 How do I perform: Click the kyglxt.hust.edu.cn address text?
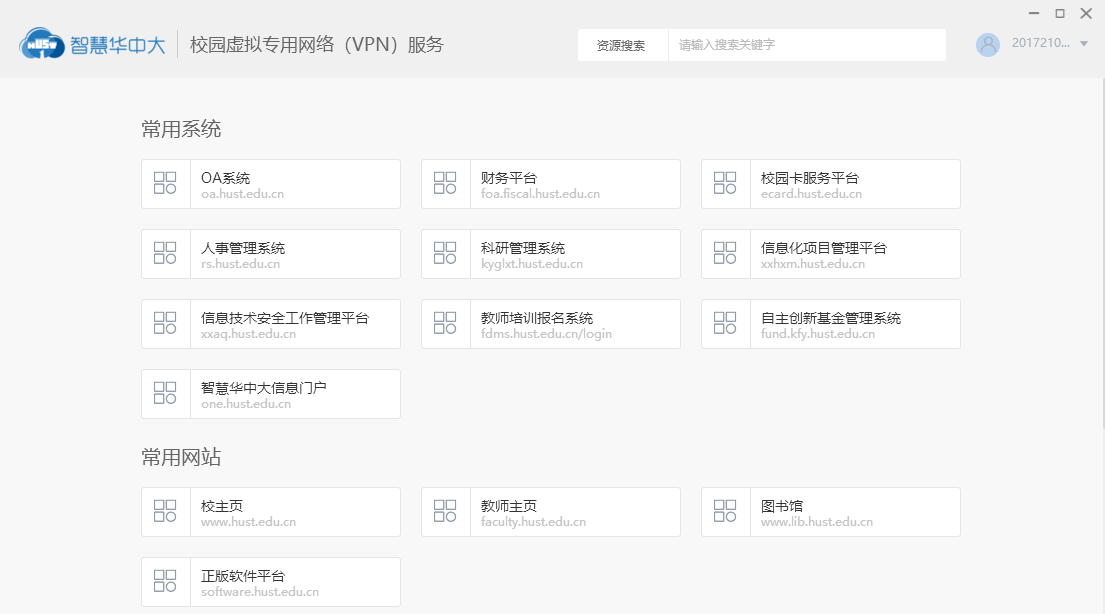click(x=532, y=264)
